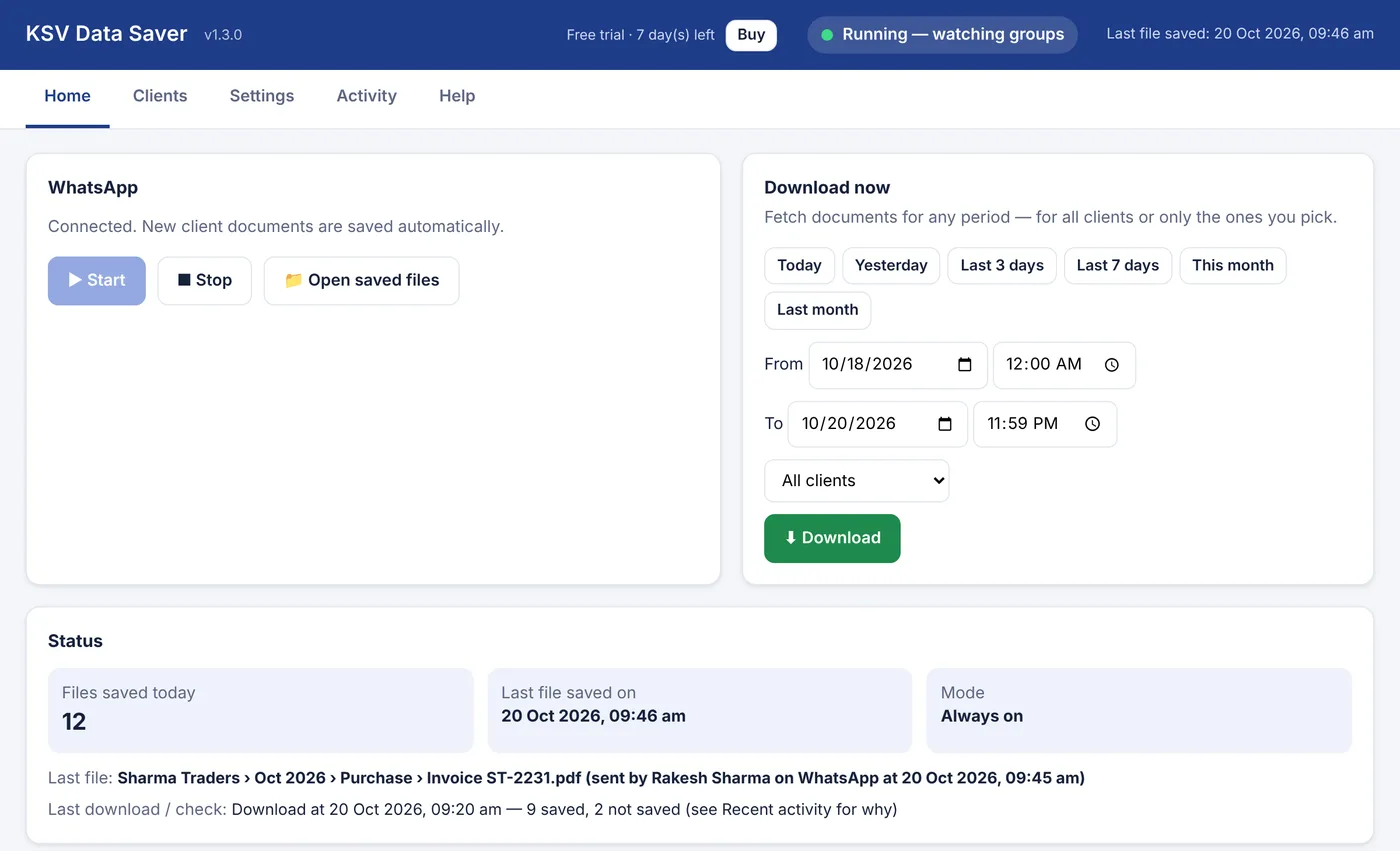Click the To date 10/20/2026 field
This screenshot has height=851, width=1400.
877,424
